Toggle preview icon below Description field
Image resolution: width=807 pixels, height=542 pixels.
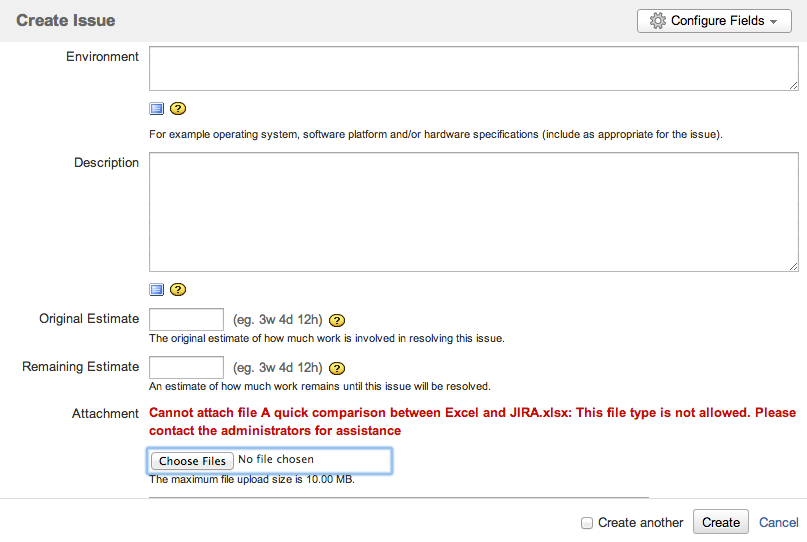(x=157, y=290)
